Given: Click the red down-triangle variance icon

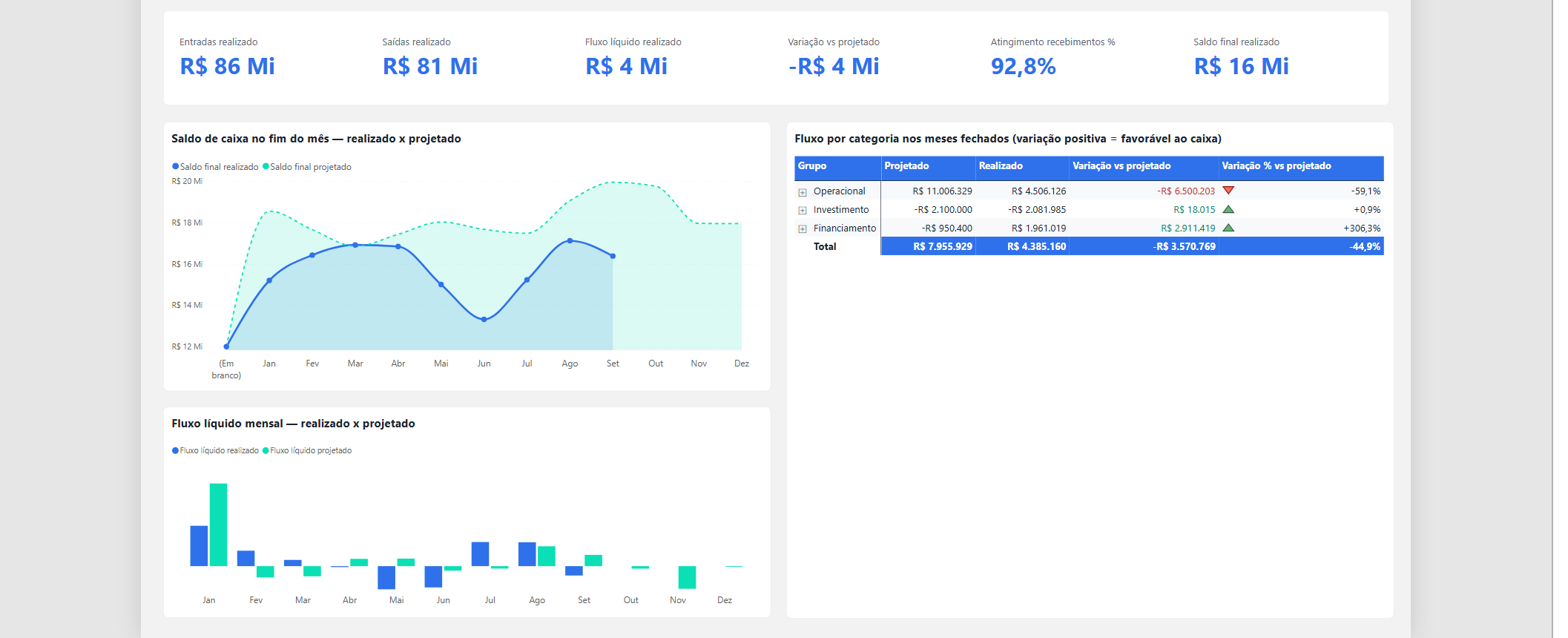Looking at the screenshot, I should coord(1228,191).
